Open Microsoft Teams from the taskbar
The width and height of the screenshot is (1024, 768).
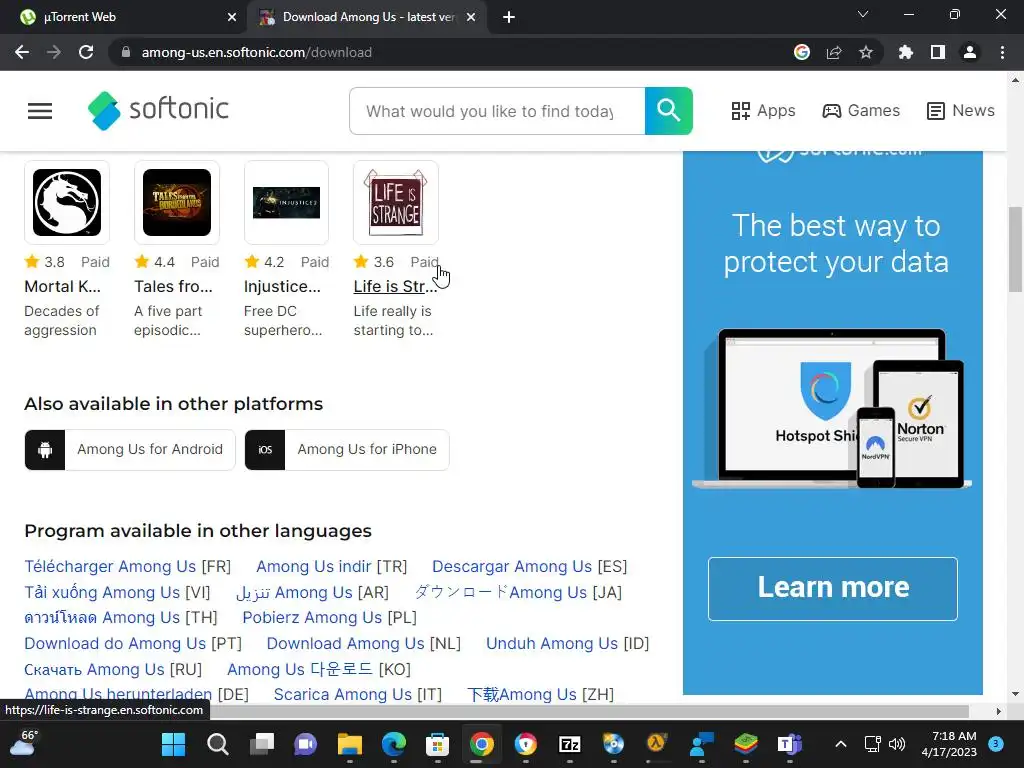(x=789, y=744)
